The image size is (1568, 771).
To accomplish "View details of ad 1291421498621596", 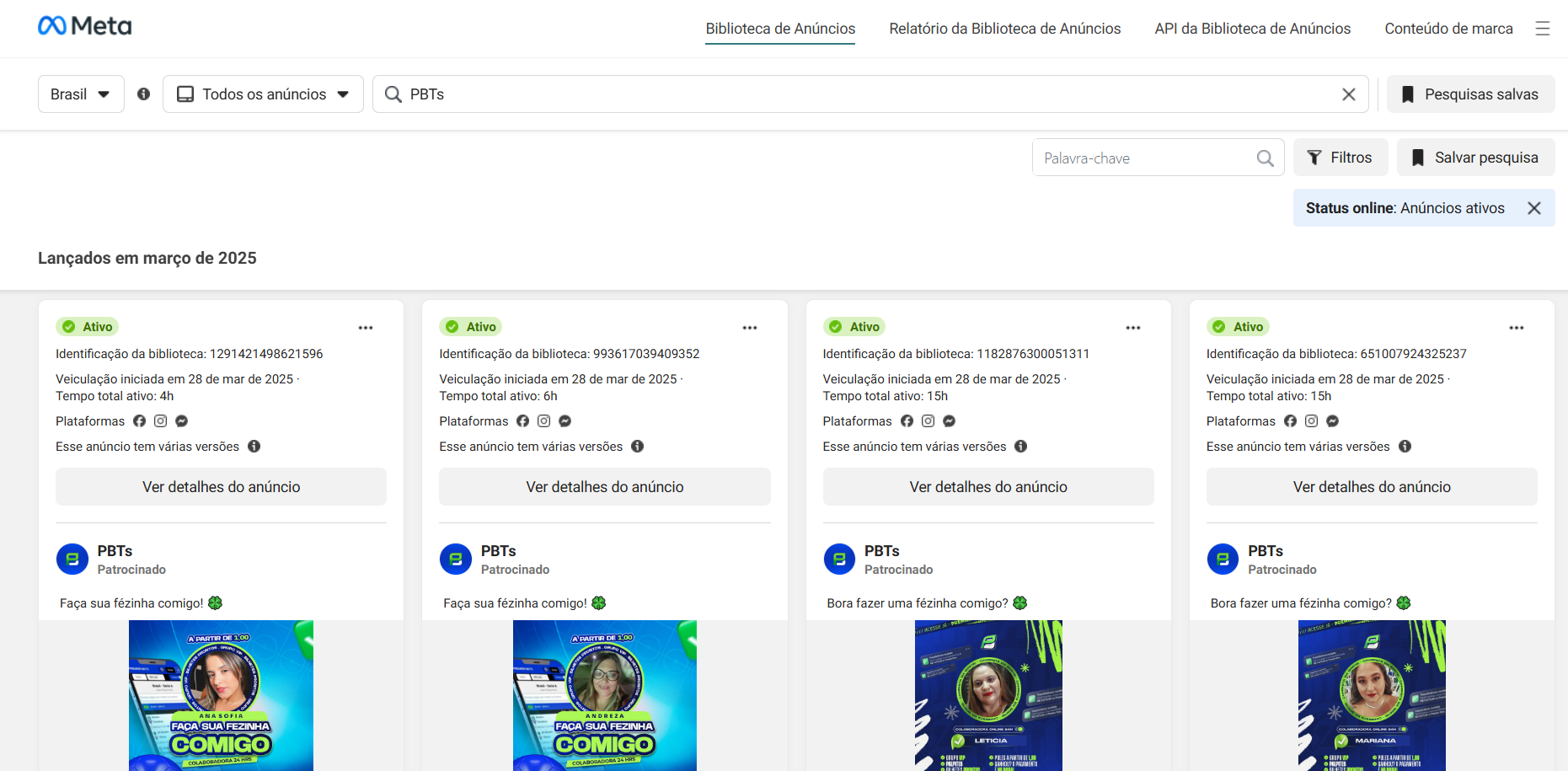I will coord(221,487).
